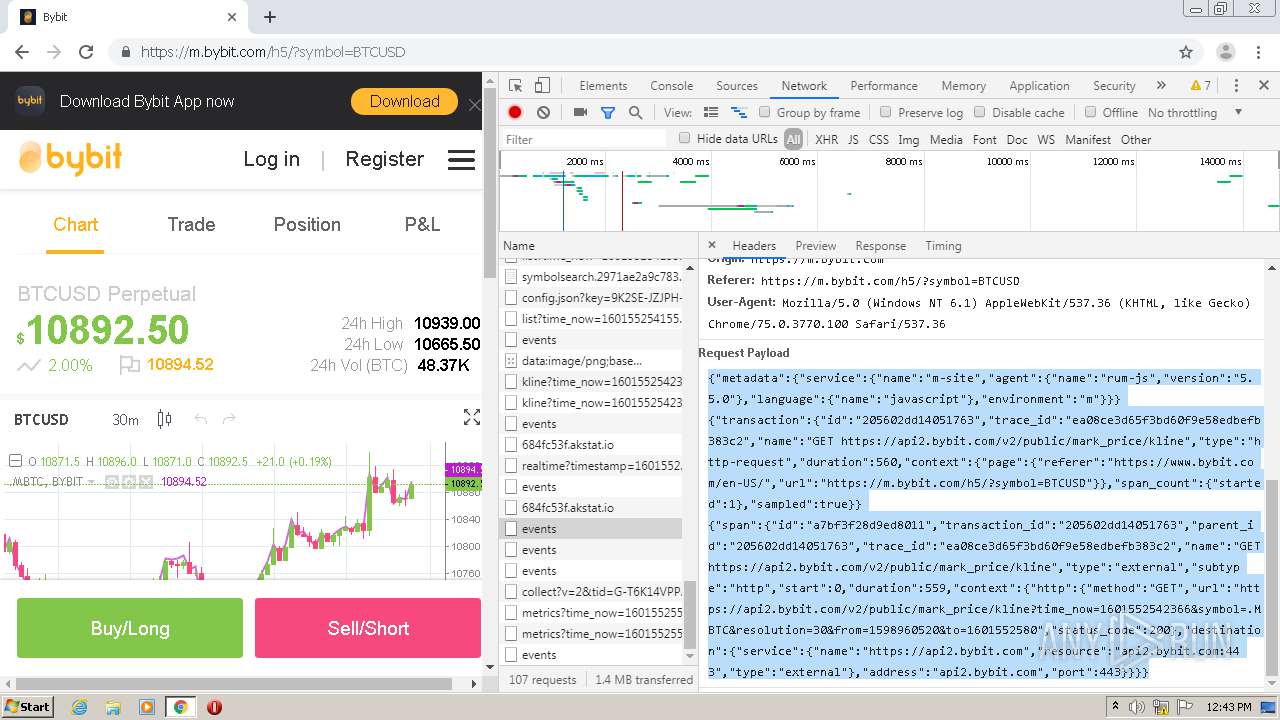Click the Log in link
Viewport: 1280px width, 720px height.
pyautogui.click(x=271, y=159)
